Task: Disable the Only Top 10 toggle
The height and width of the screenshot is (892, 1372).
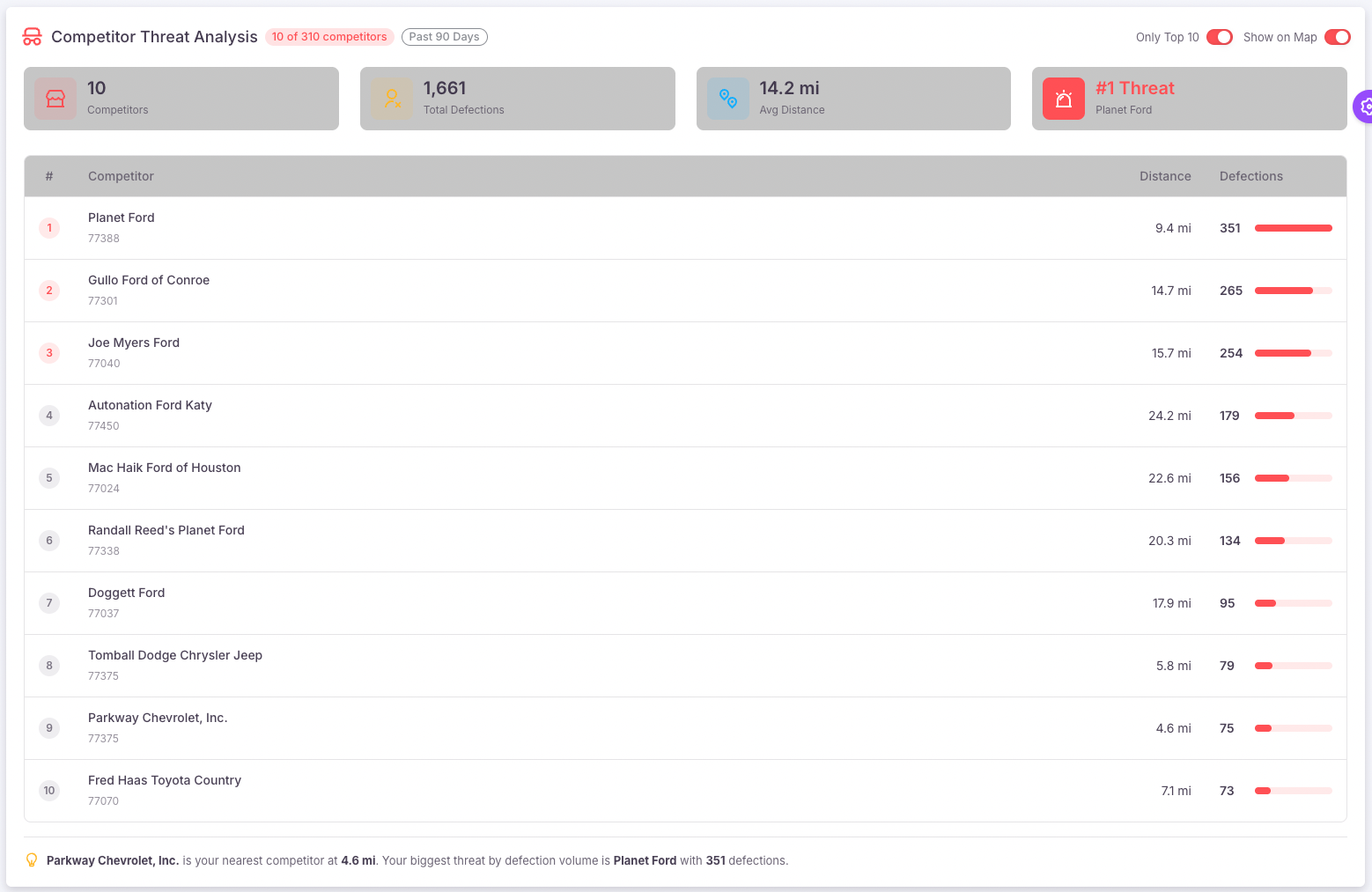Action: (x=1220, y=37)
